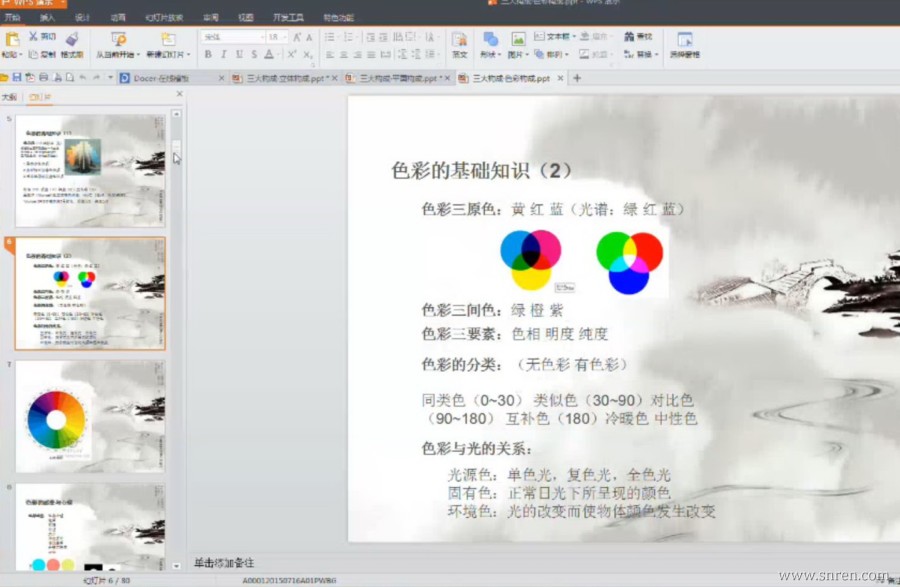Close the slide thumbnail pane
This screenshot has width=900, height=587.
pos(180,94)
